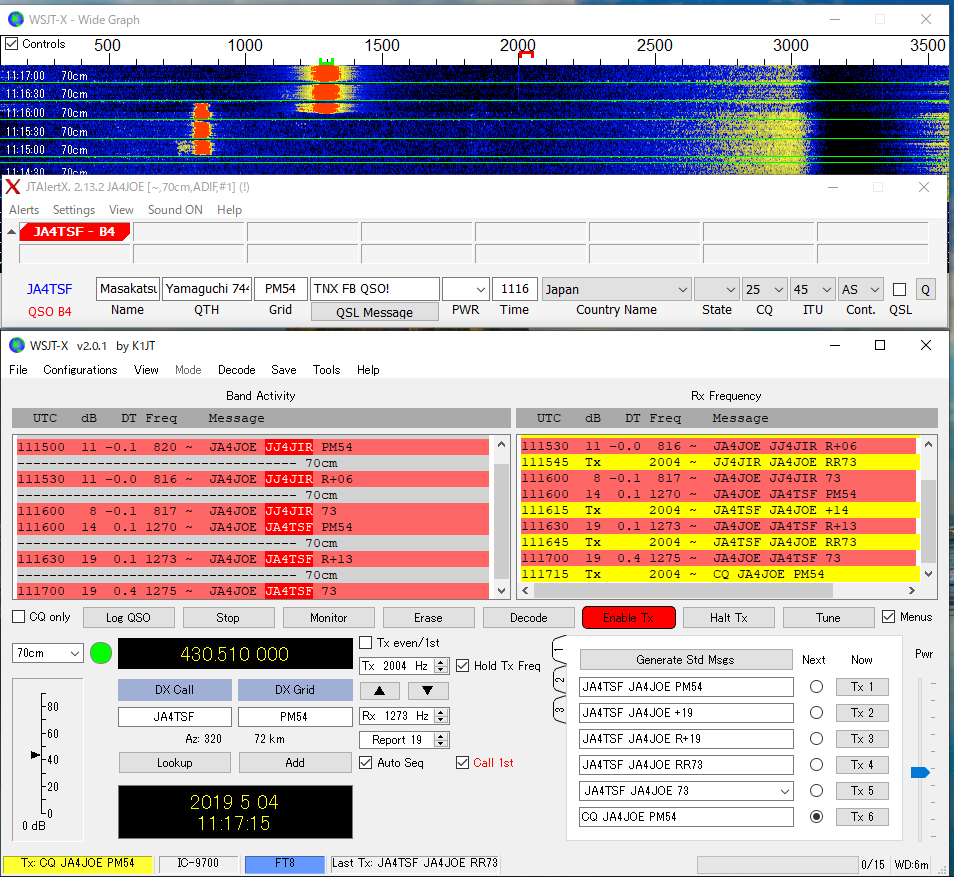Select message tab 2 in Tx panel

point(560,680)
